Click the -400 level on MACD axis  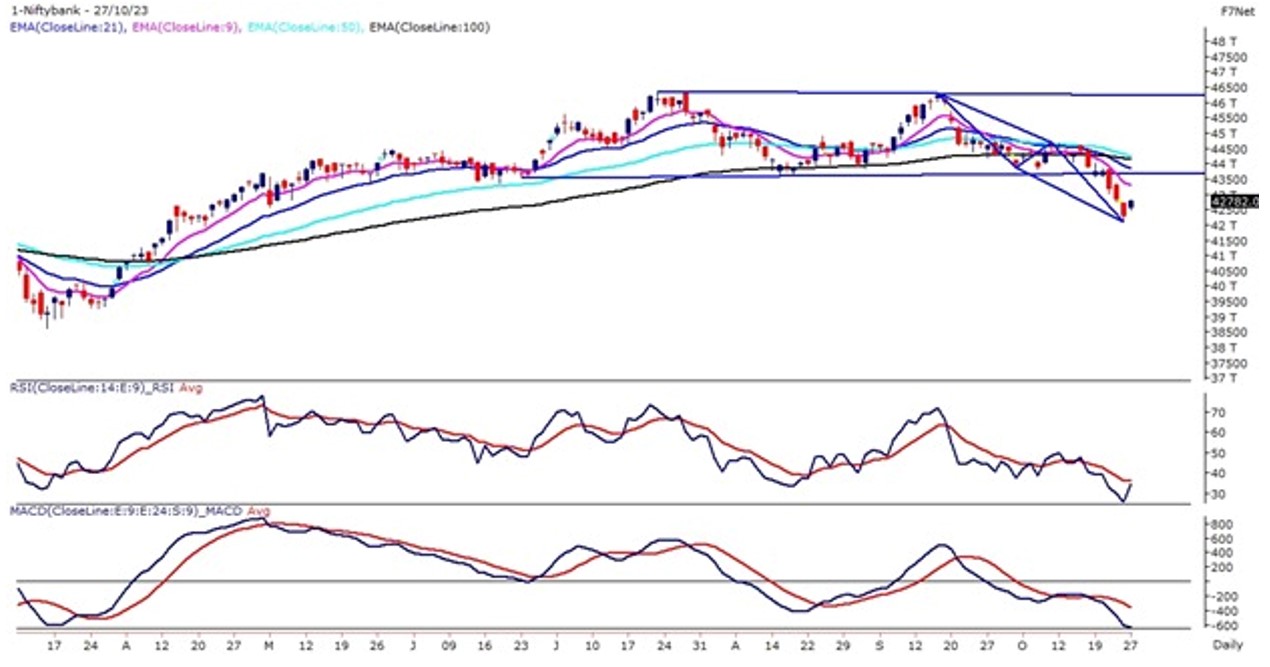click(1226, 610)
